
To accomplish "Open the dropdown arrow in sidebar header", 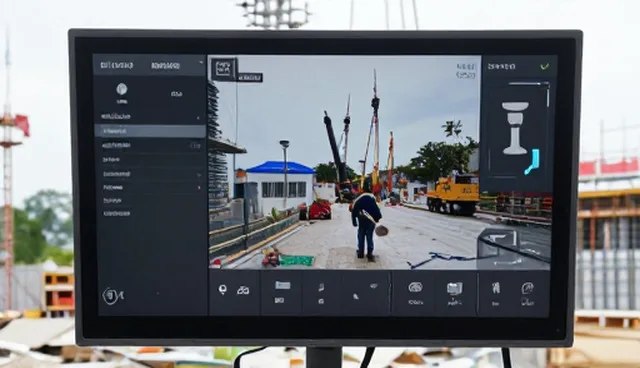I will pos(200,62).
